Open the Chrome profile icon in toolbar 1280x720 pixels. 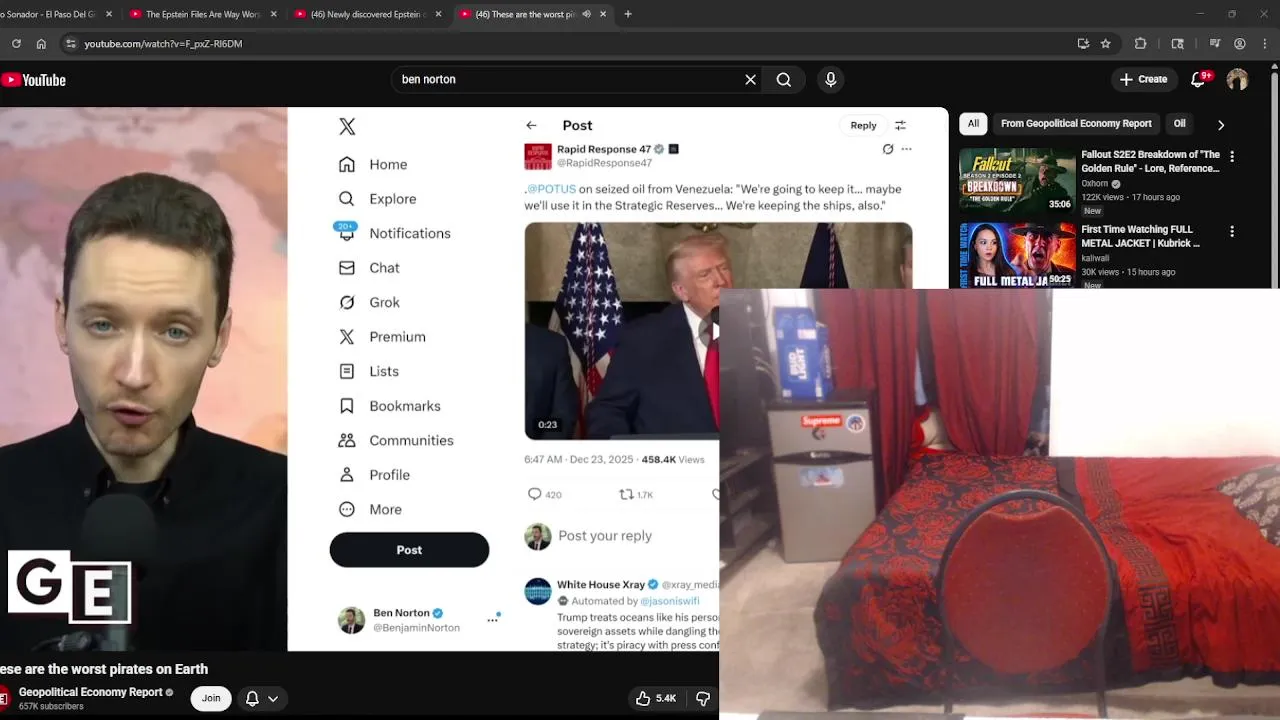(x=1240, y=44)
